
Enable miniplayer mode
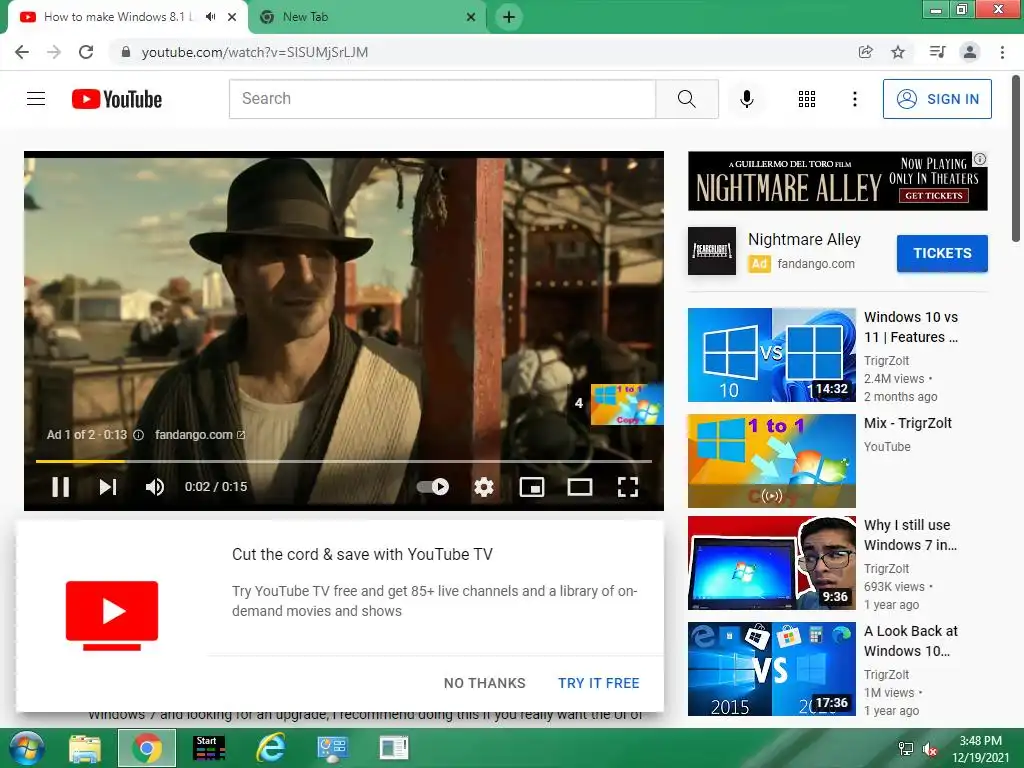click(x=532, y=487)
